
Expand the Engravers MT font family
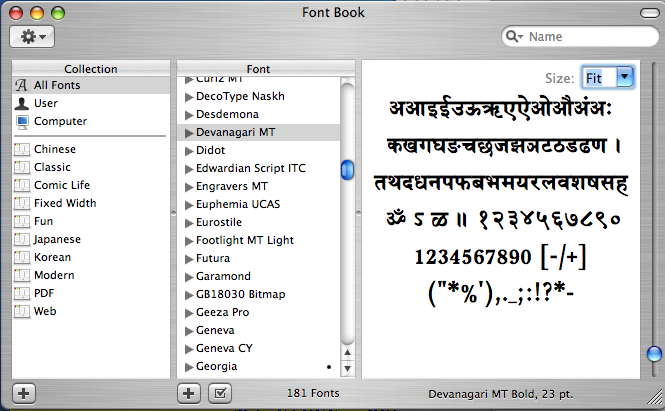(189, 187)
